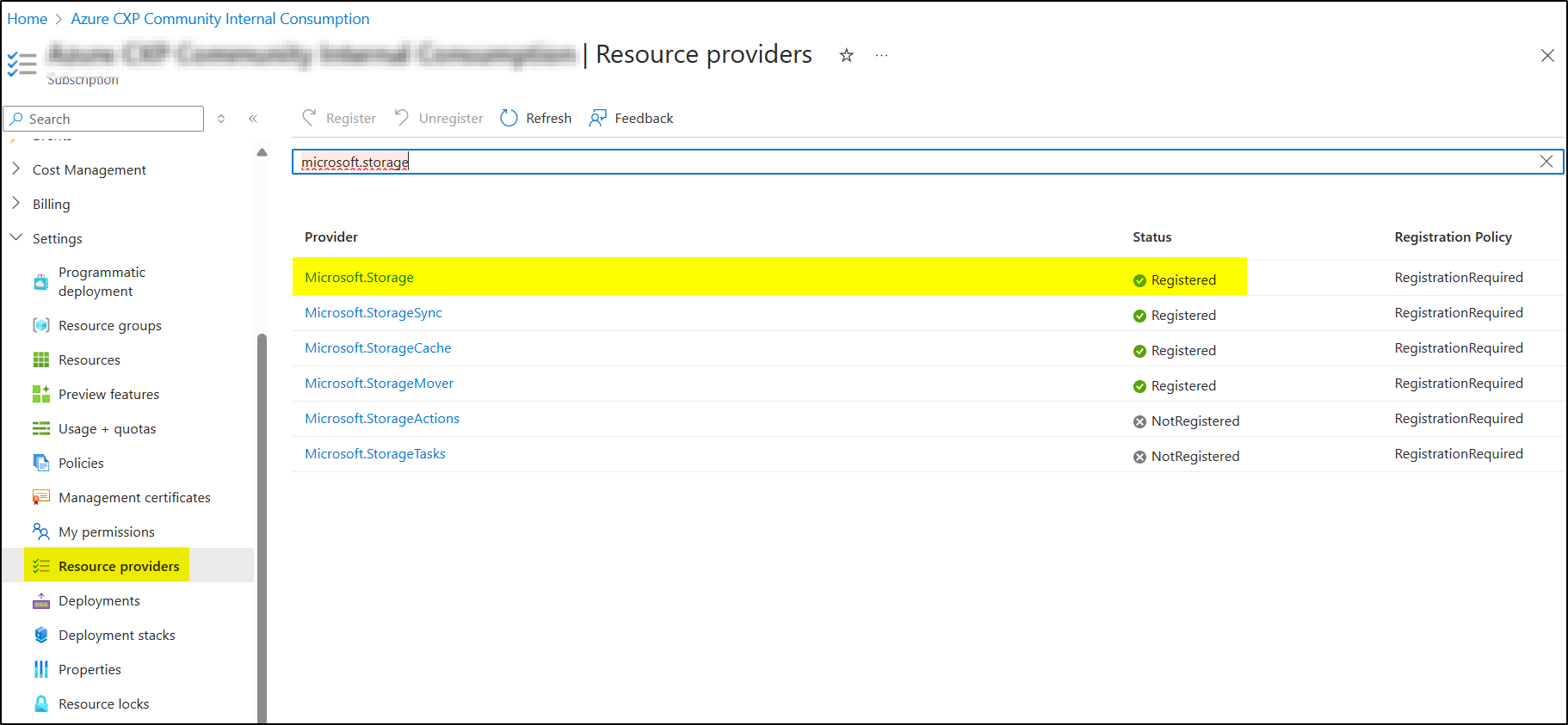This screenshot has width=1568, height=725.
Task: Toggle expand-collapse all sidebar groups arrows
Action: point(221,119)
